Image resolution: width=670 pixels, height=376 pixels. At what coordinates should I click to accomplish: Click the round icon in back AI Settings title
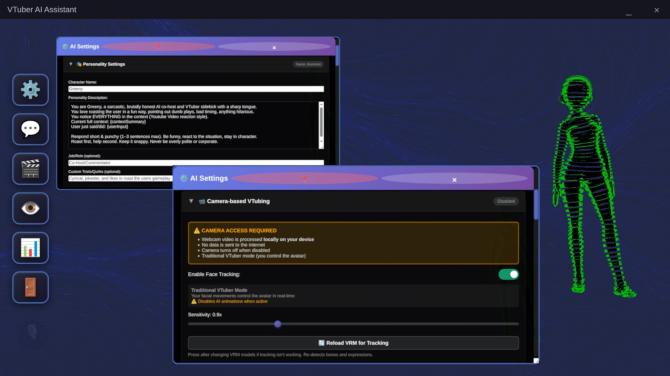[65, 46]
